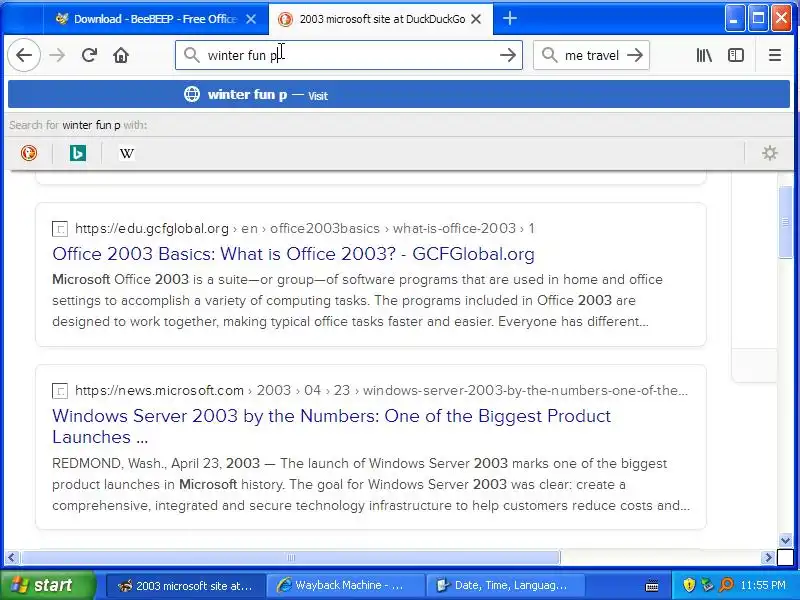
Task: Click the edu.gcfglobal.org result URL
Action: 305,228
